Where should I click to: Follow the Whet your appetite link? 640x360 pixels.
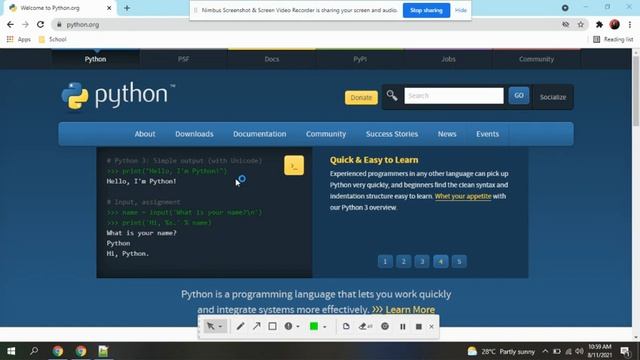coord(463,196)
